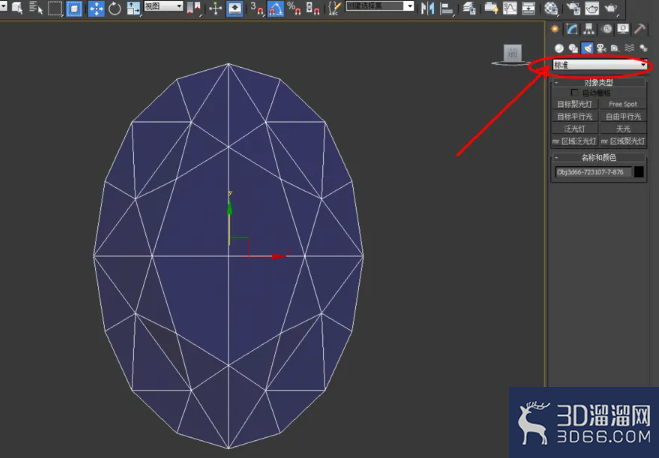Select the Geometry category icon
This screenshot has height=458, width=659.
[559, 48]
